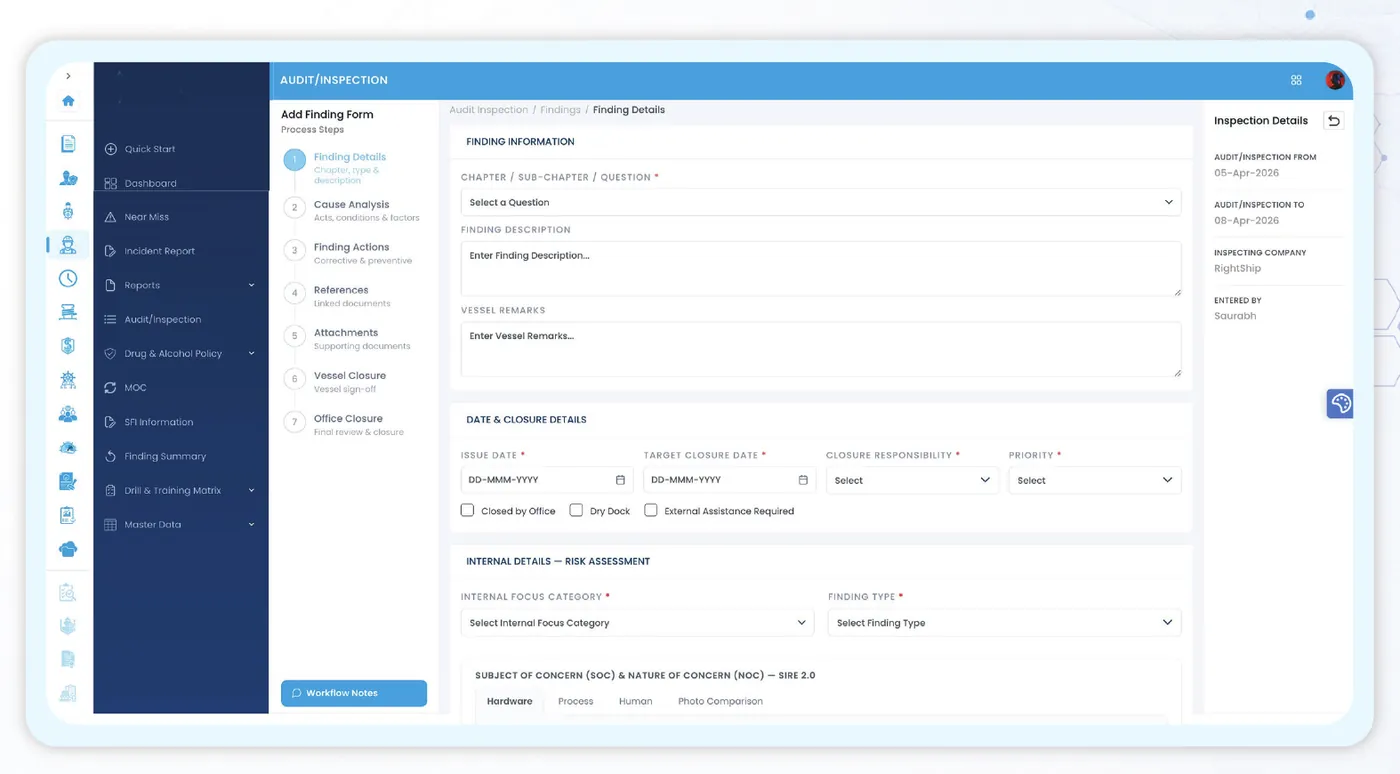
Task: Click the people group icon in the rail
Action: click(x=68, y=414)
